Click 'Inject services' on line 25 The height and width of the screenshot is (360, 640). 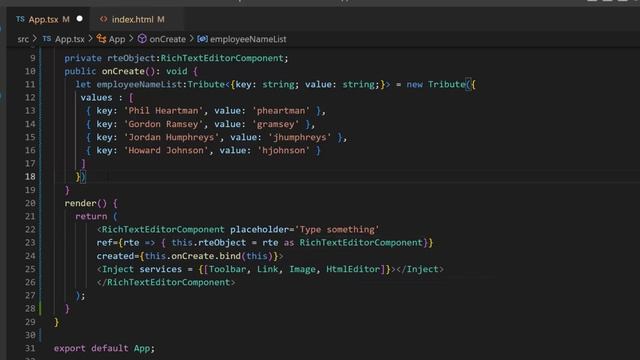[x=142, y=269]
